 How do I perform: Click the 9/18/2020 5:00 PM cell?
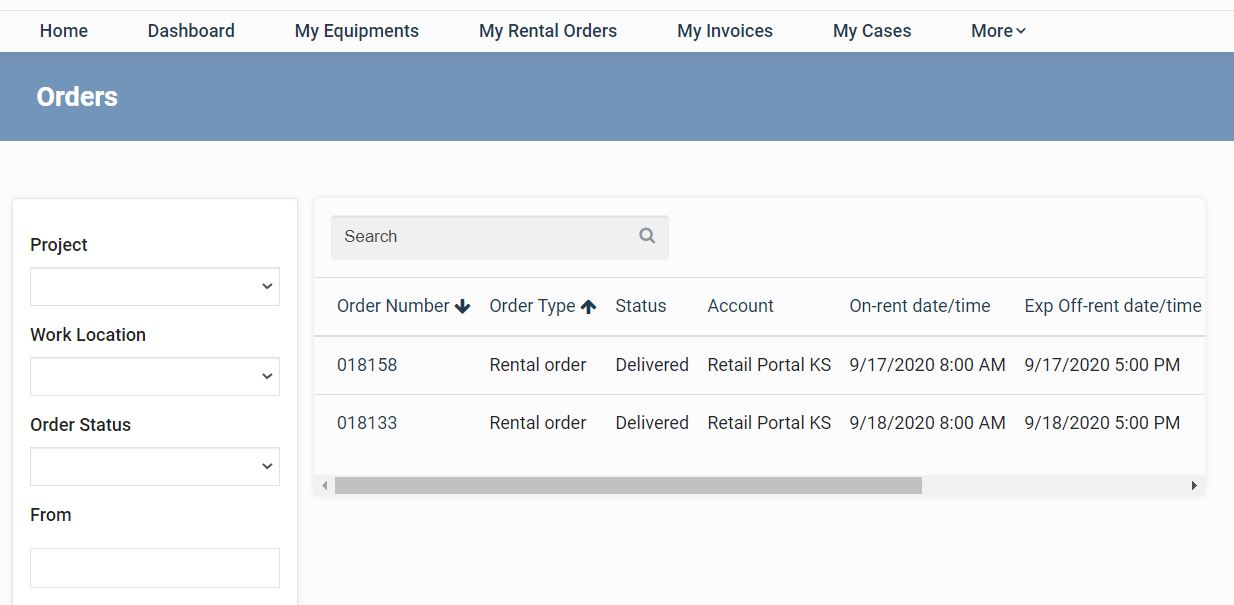1103,423
